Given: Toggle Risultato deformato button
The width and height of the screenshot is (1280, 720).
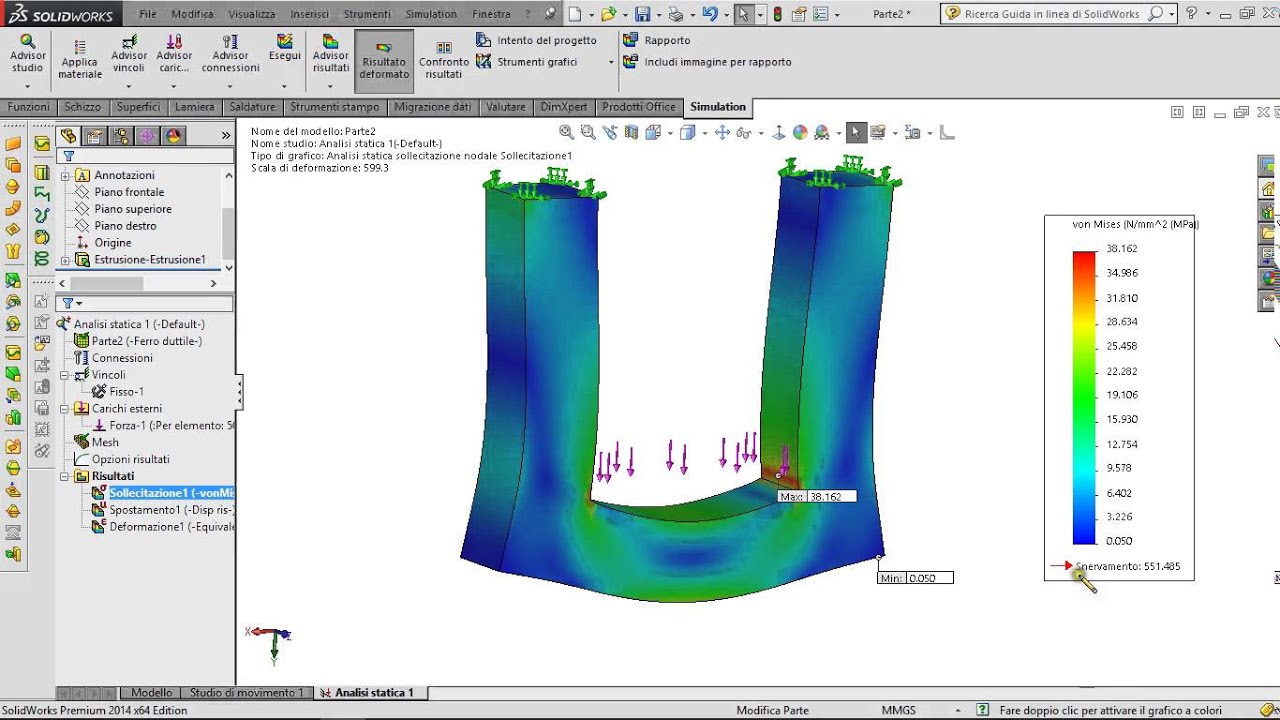Looking at the screenshot, I should pos(384,62).
